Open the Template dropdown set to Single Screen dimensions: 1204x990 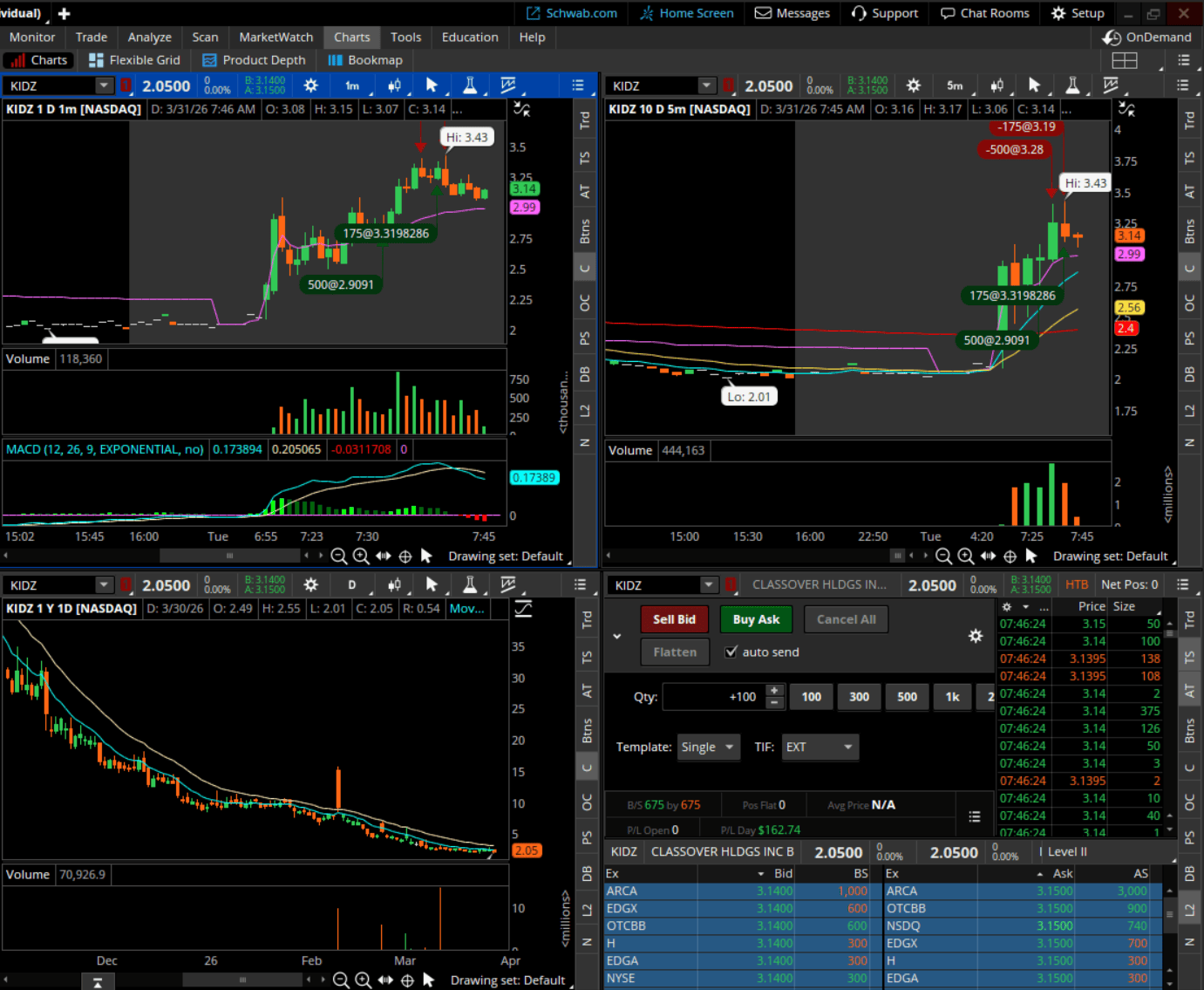pos(709,747)
